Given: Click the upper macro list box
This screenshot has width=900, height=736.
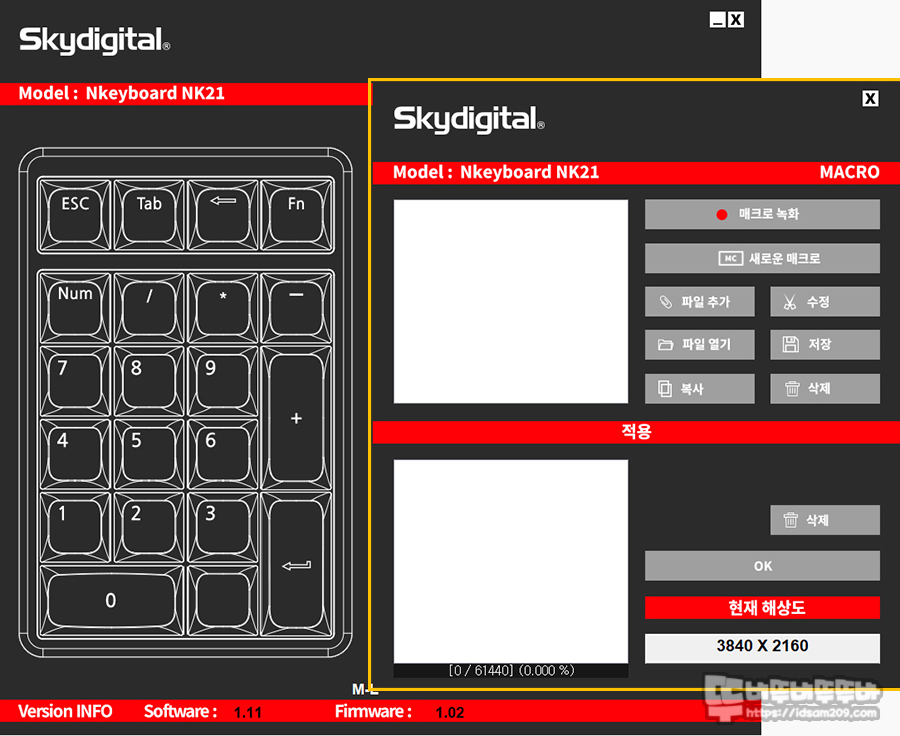Looking at the screenshot, I should tap(511, 301).
